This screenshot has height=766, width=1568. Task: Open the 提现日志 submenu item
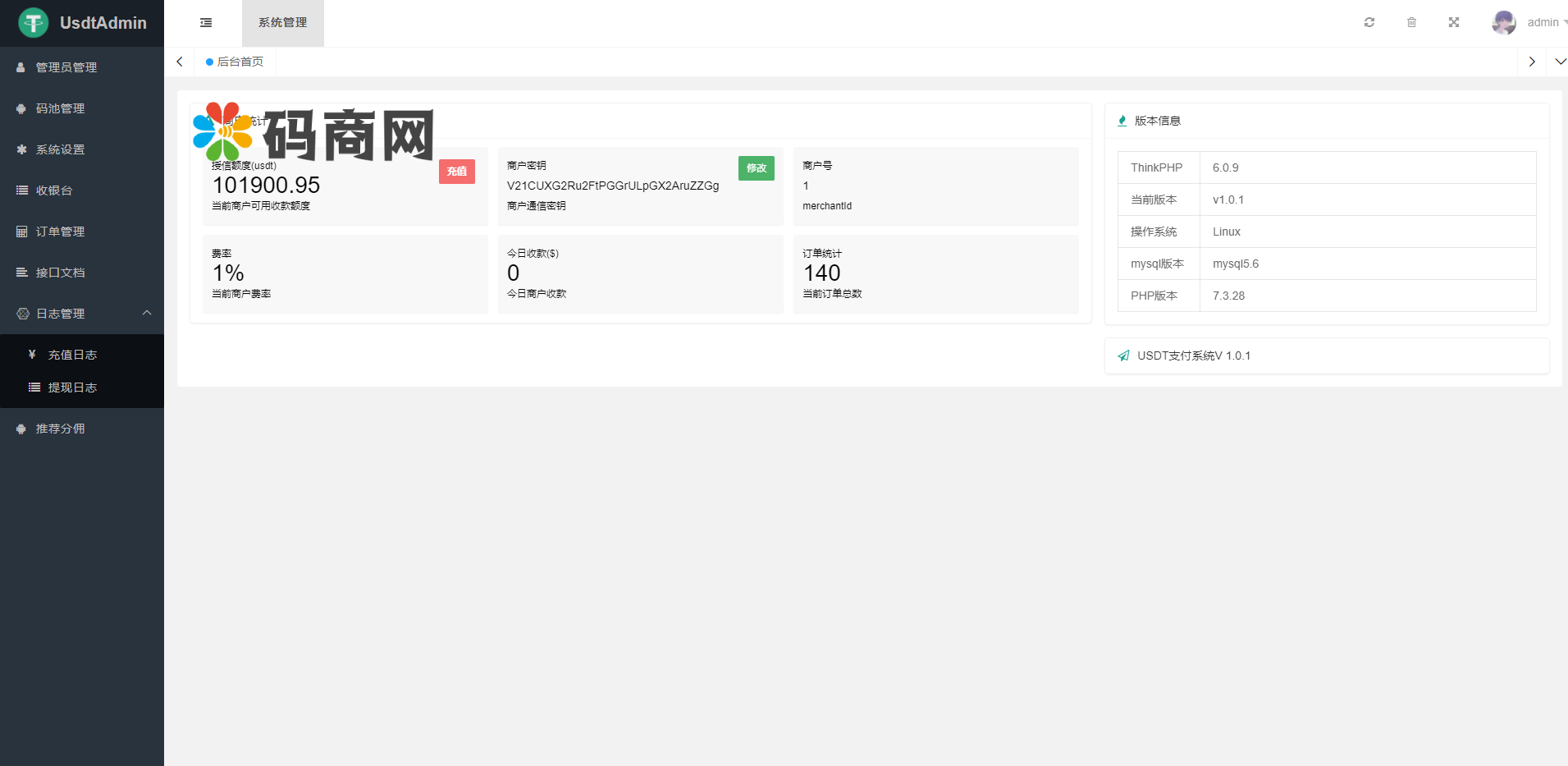coord(72,388)
